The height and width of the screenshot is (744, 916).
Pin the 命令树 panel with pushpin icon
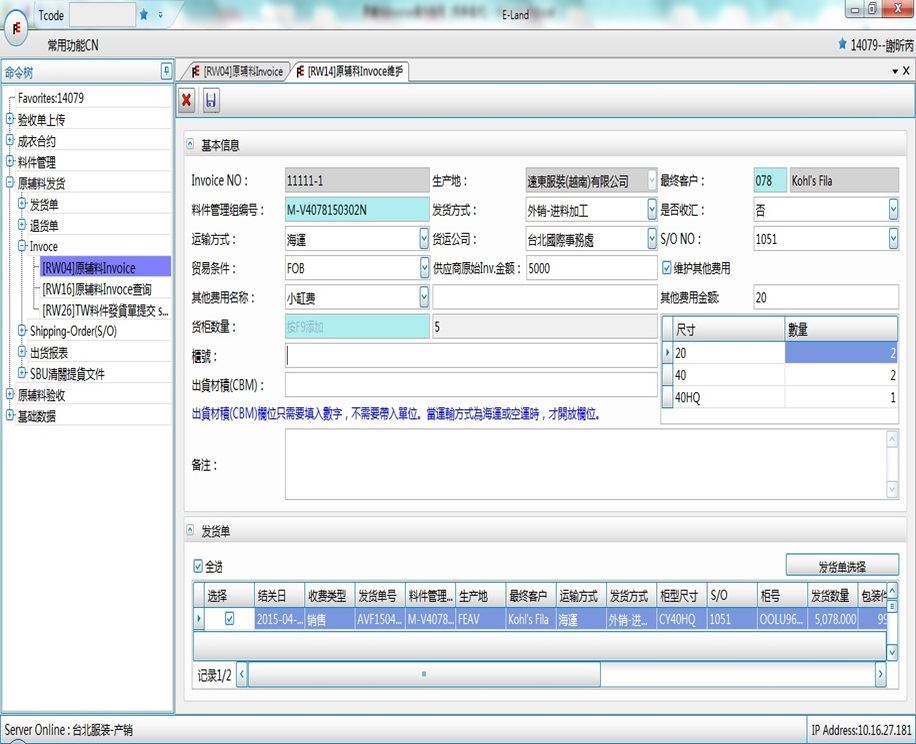166,71
